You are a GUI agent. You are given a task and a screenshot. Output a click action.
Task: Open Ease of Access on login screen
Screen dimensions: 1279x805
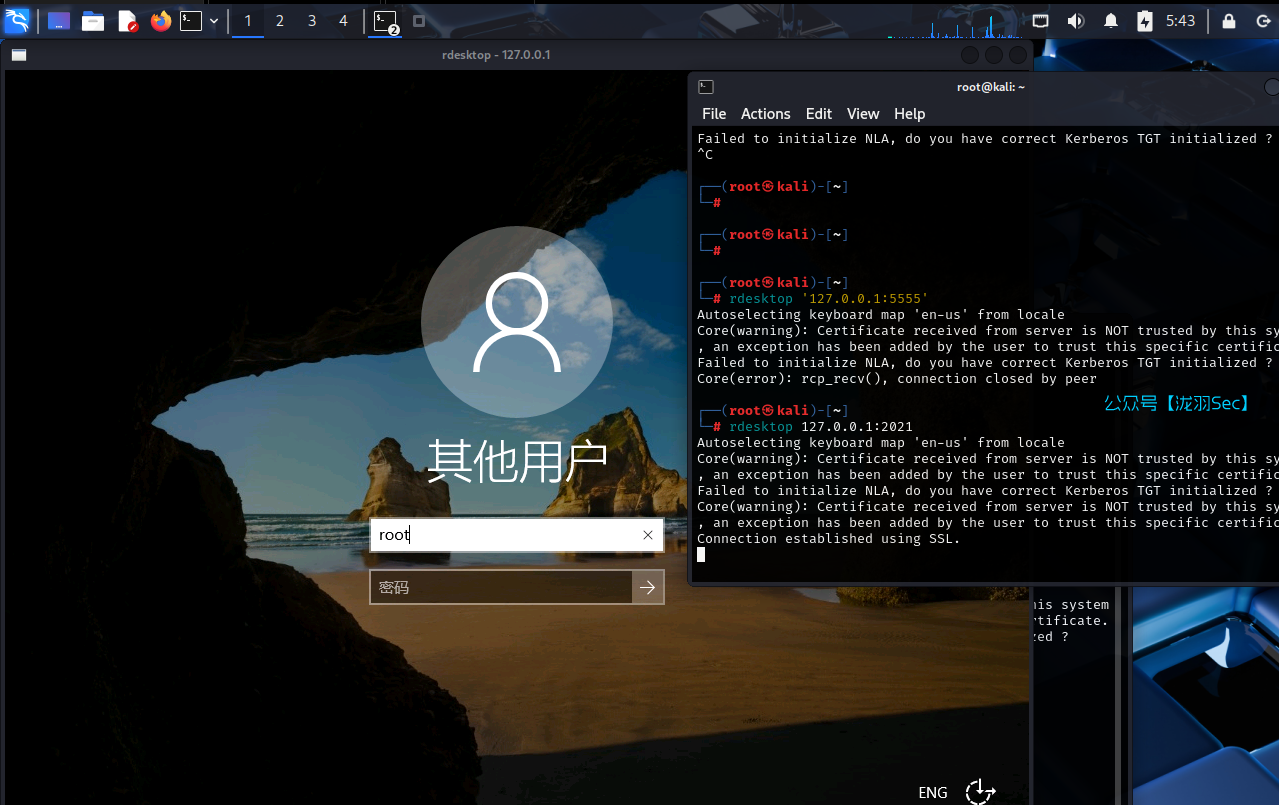click(x=980, y=792)
